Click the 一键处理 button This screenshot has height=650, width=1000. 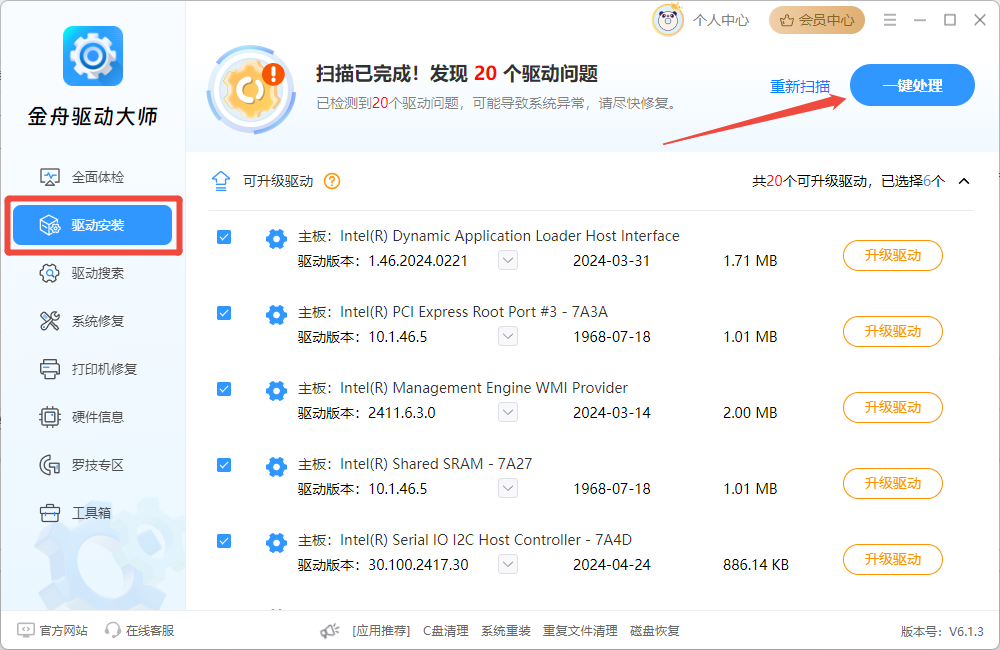[x=912, y=85]
